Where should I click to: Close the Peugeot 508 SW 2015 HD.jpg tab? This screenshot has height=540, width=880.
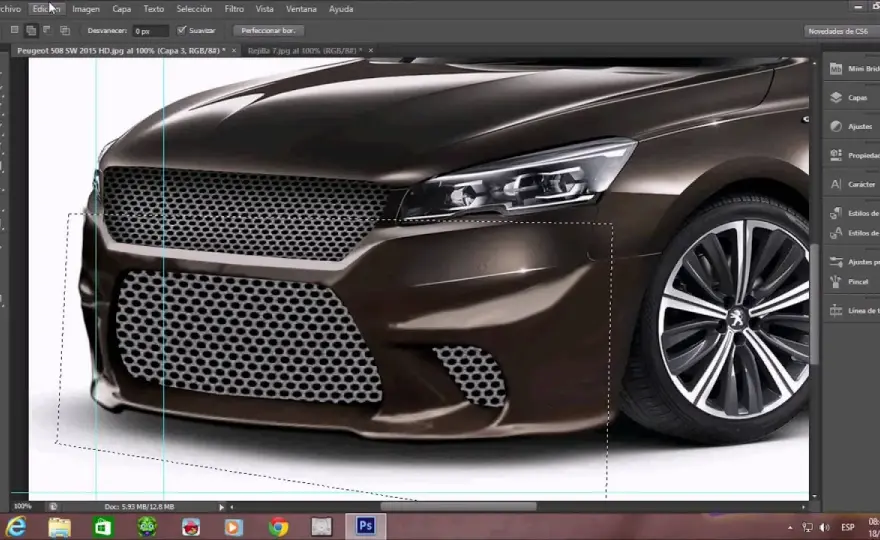point(234,51)
